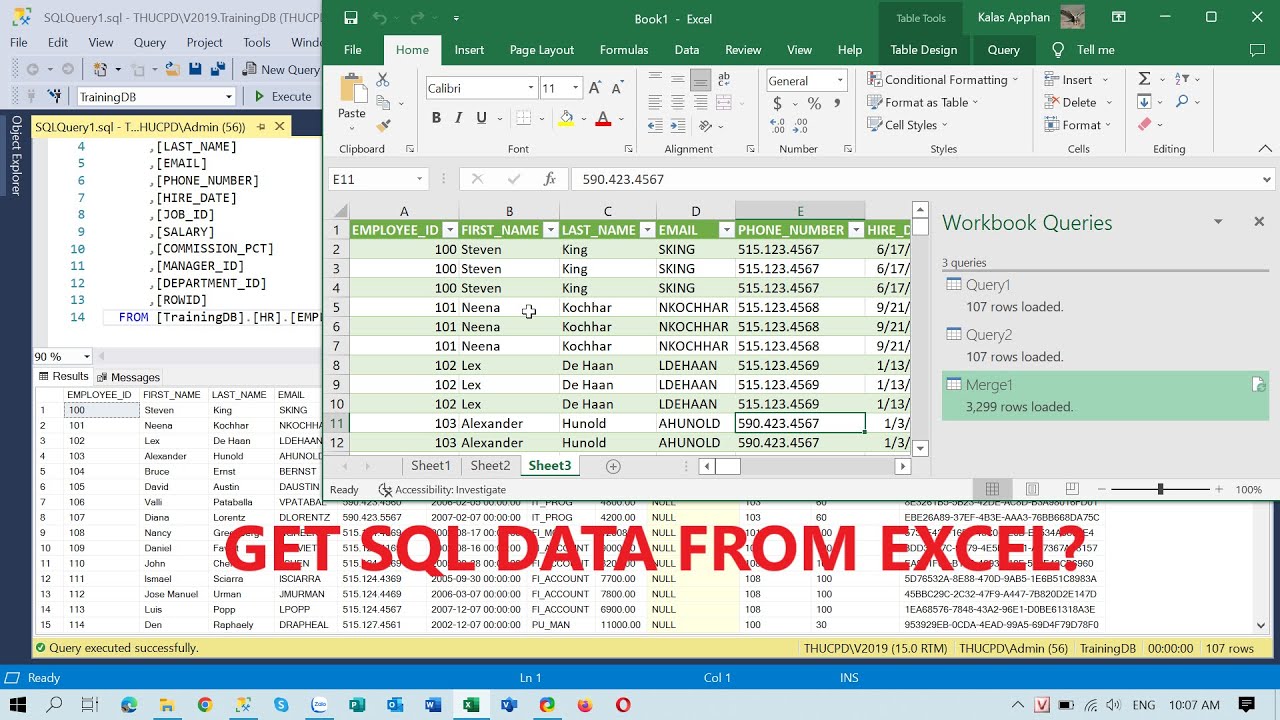Image resolution: width=1280 pixels, height=720 pixels.
Task: Click the Windows Start button
Action: [17, 705]
